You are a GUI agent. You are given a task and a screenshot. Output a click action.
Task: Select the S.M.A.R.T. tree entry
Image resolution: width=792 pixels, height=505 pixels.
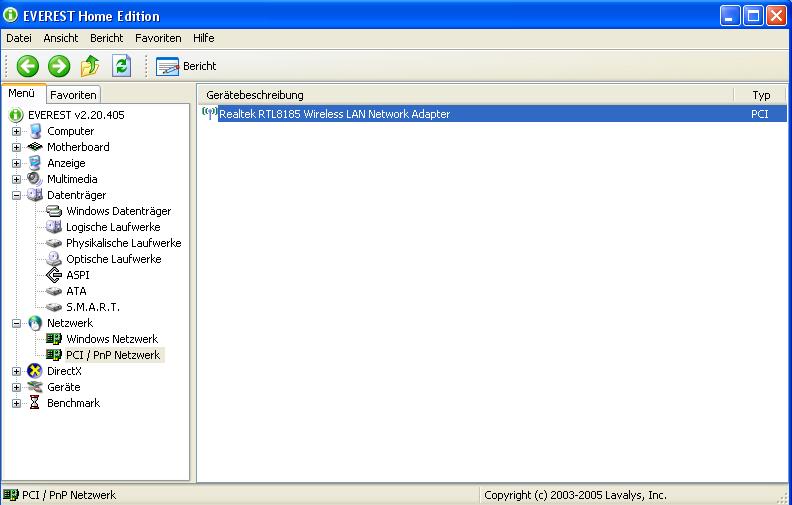pos(92,307)
